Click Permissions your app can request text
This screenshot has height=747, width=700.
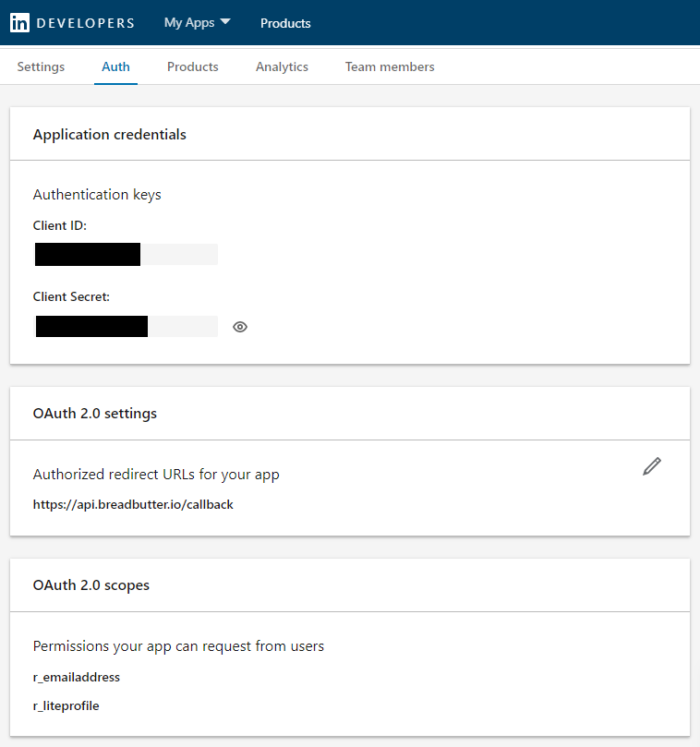pos(178,646)
